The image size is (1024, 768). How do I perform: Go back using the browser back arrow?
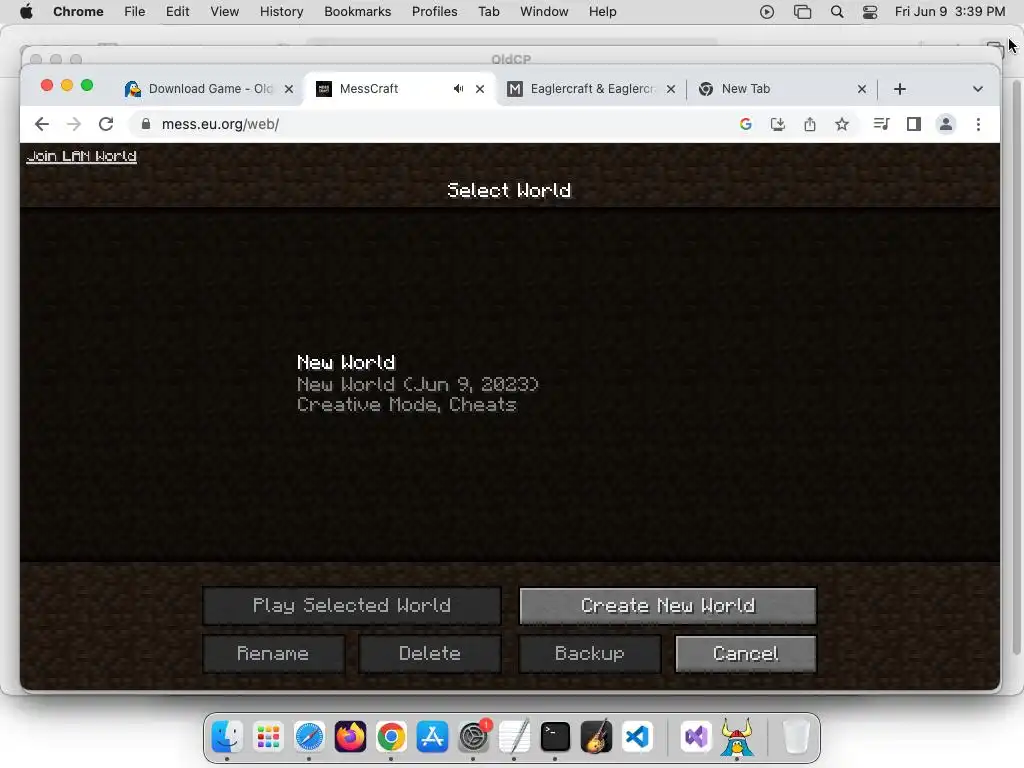[x=42, y=124]
